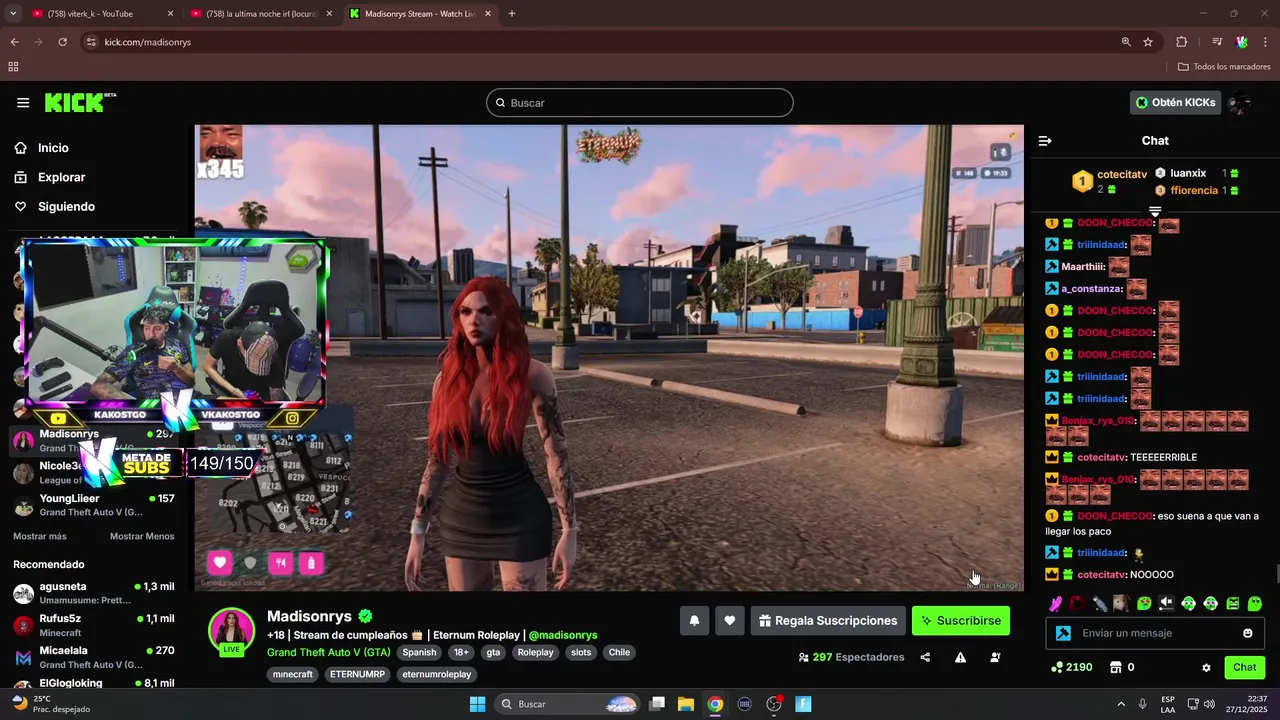Click the Chrome tab search dropdown arrow

click(x=12, y=14)
